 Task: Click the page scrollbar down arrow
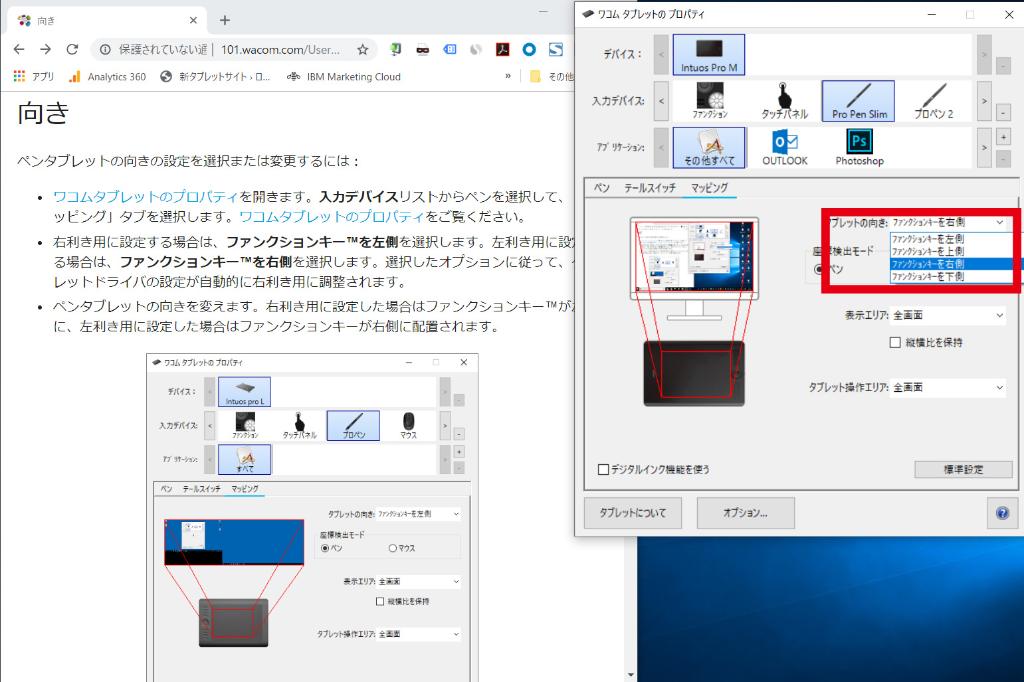[630, 675]
